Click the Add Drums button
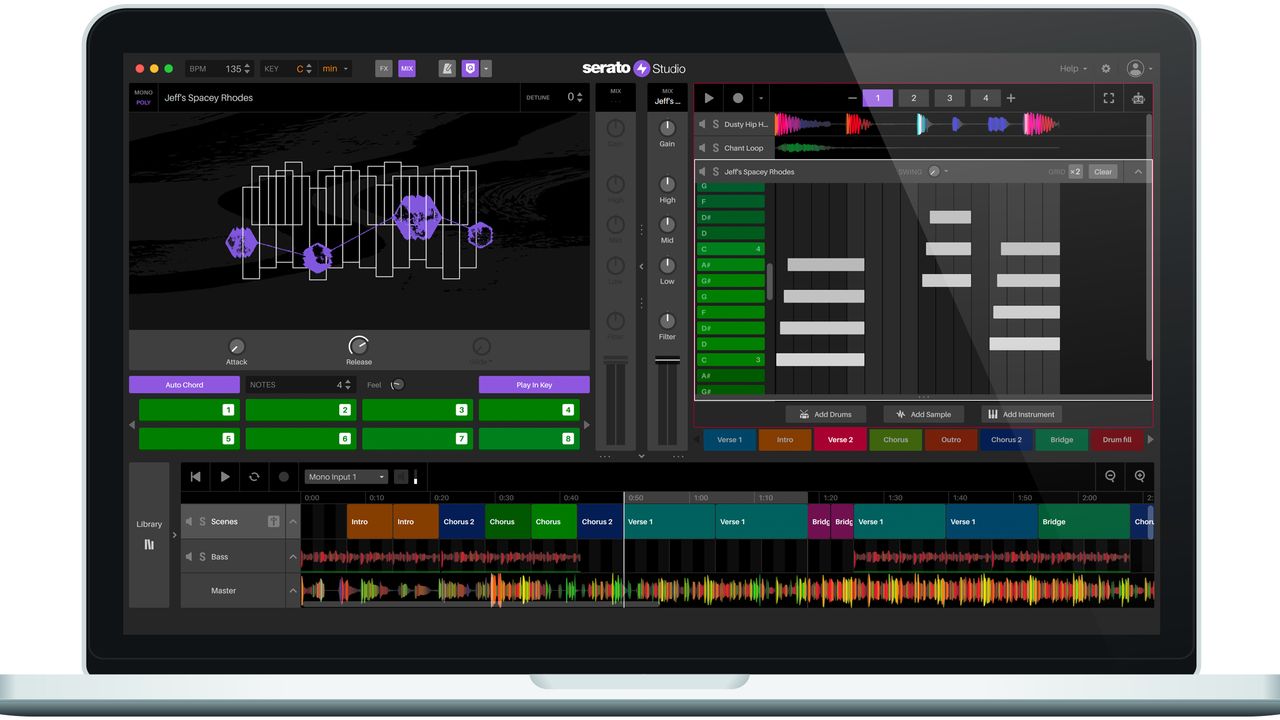Image resolution: width=1280 pixels, height=720 pixels. [x=825, y=414]
